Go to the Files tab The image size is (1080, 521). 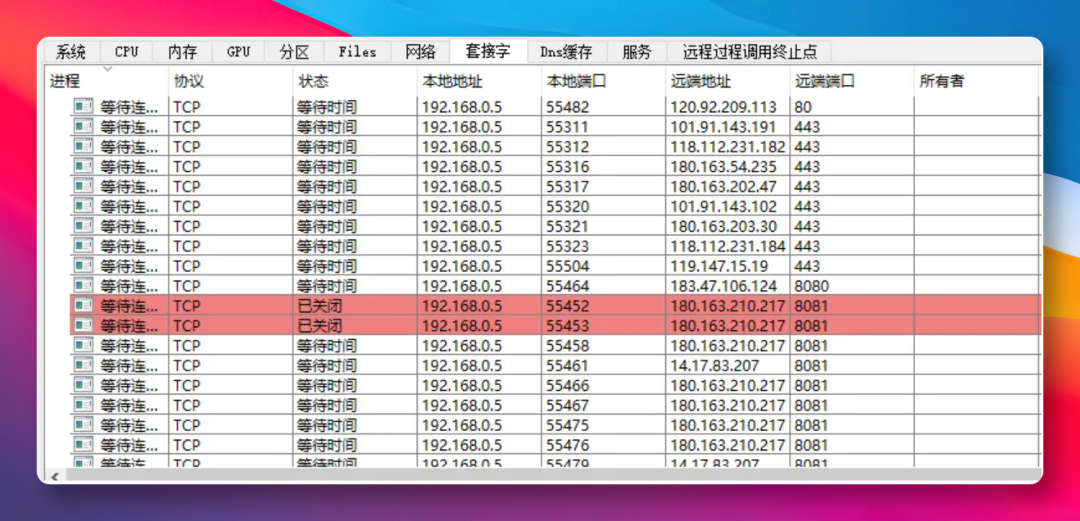click(357, 52)
